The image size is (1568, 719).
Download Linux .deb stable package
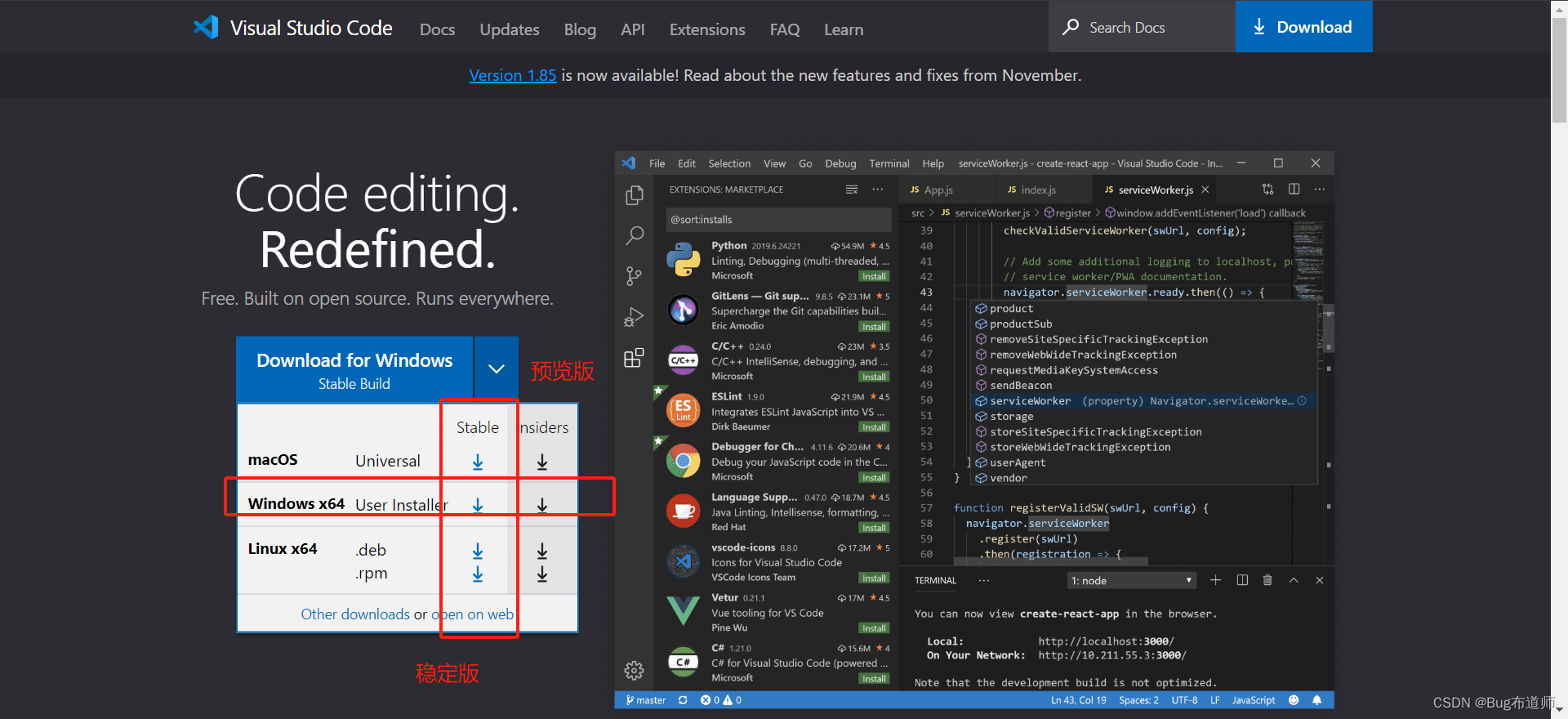(478, 552)
